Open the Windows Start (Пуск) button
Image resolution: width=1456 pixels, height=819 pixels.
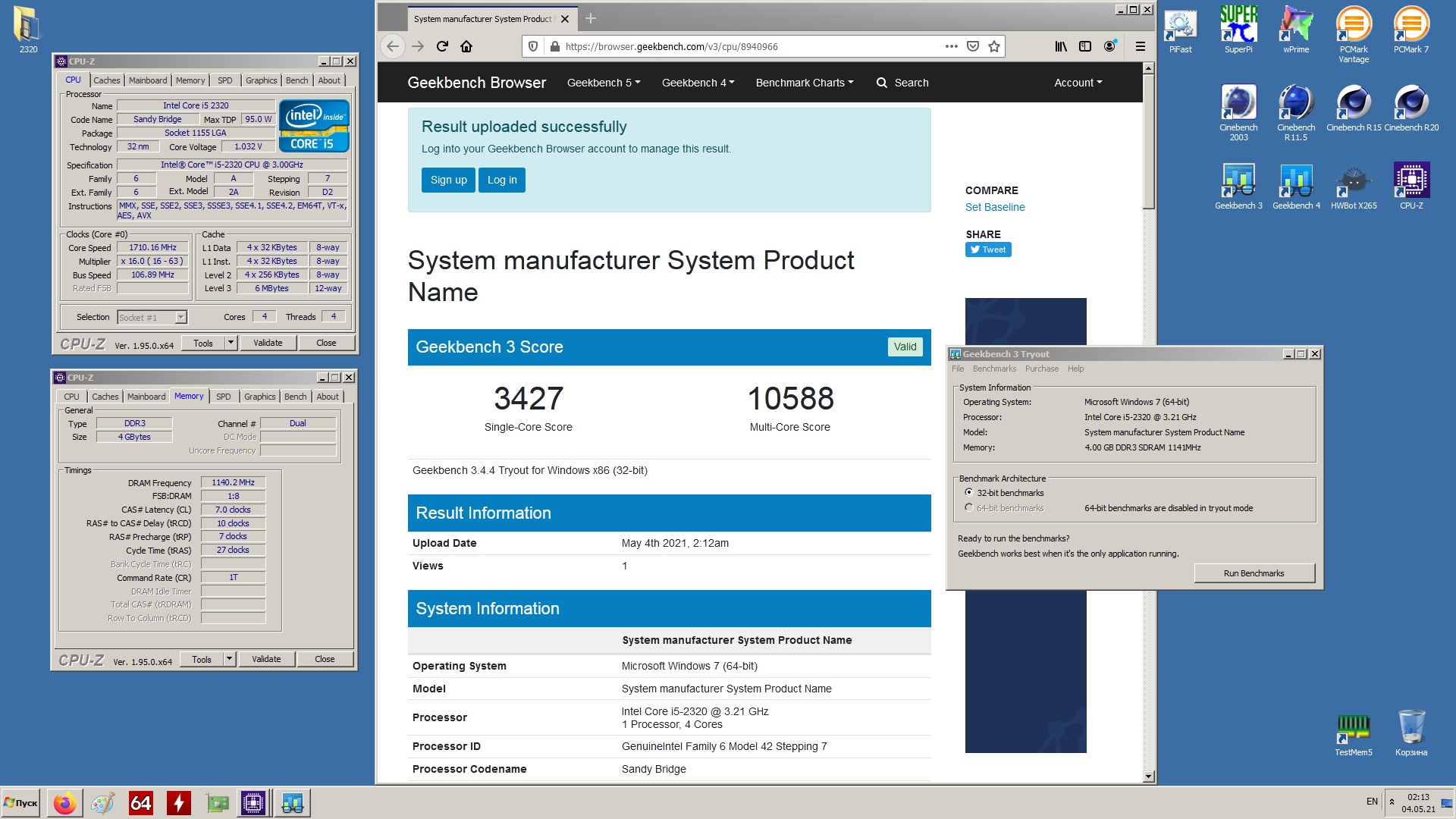click(20, 803)
